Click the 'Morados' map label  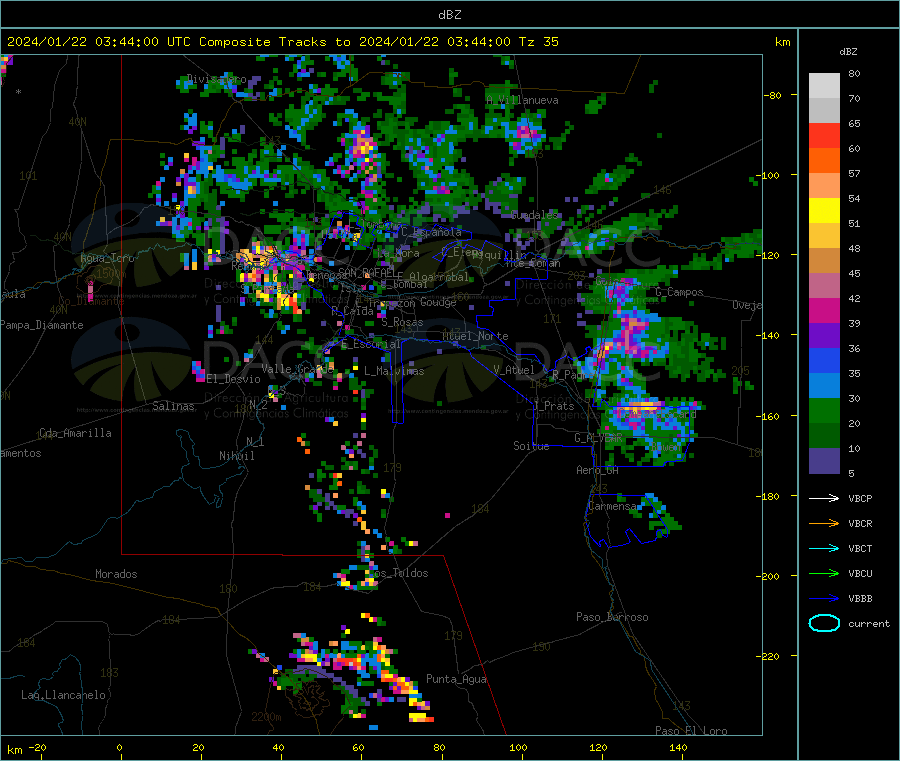click(116, 574)
